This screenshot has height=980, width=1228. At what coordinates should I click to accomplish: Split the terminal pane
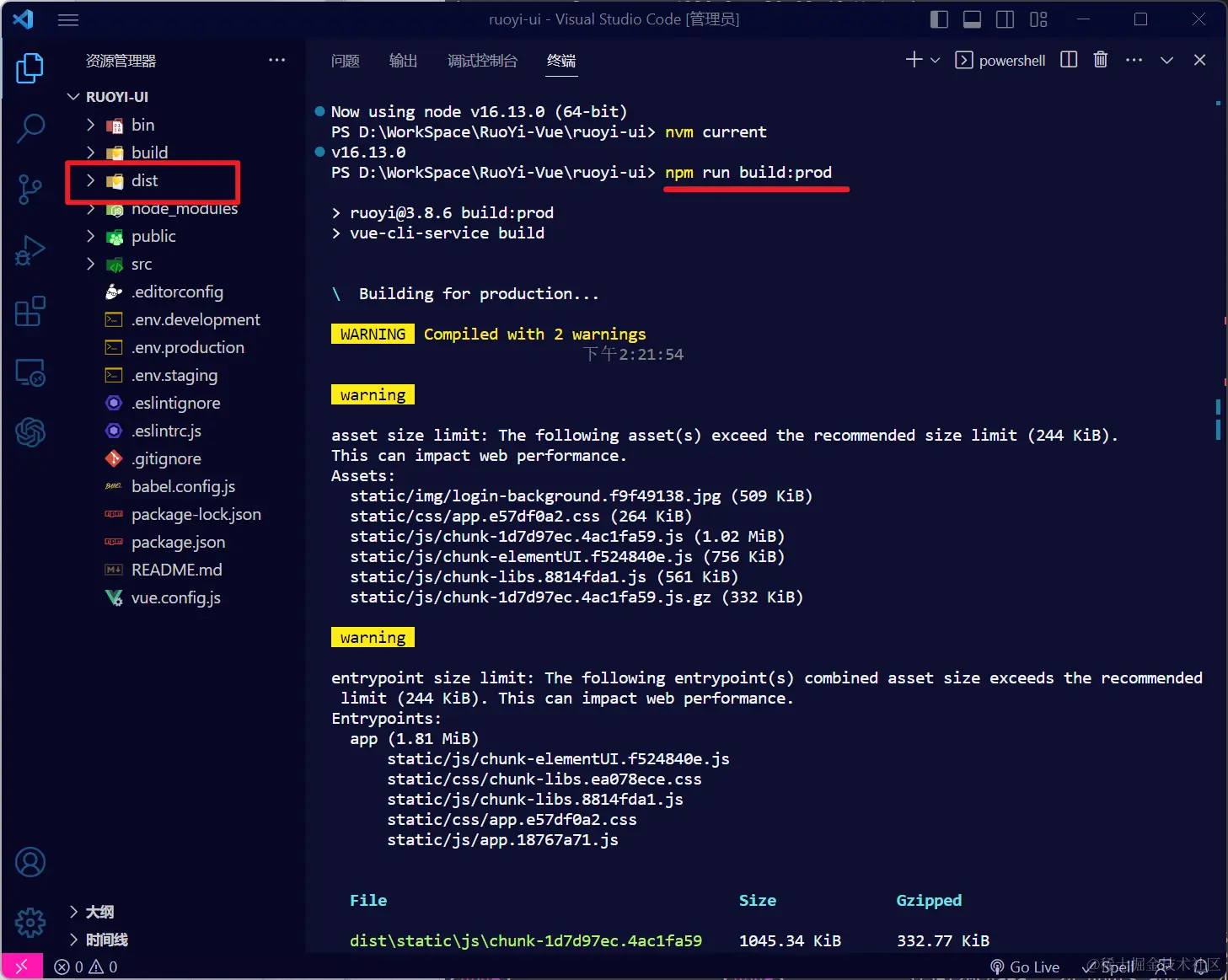(1069, 60)
